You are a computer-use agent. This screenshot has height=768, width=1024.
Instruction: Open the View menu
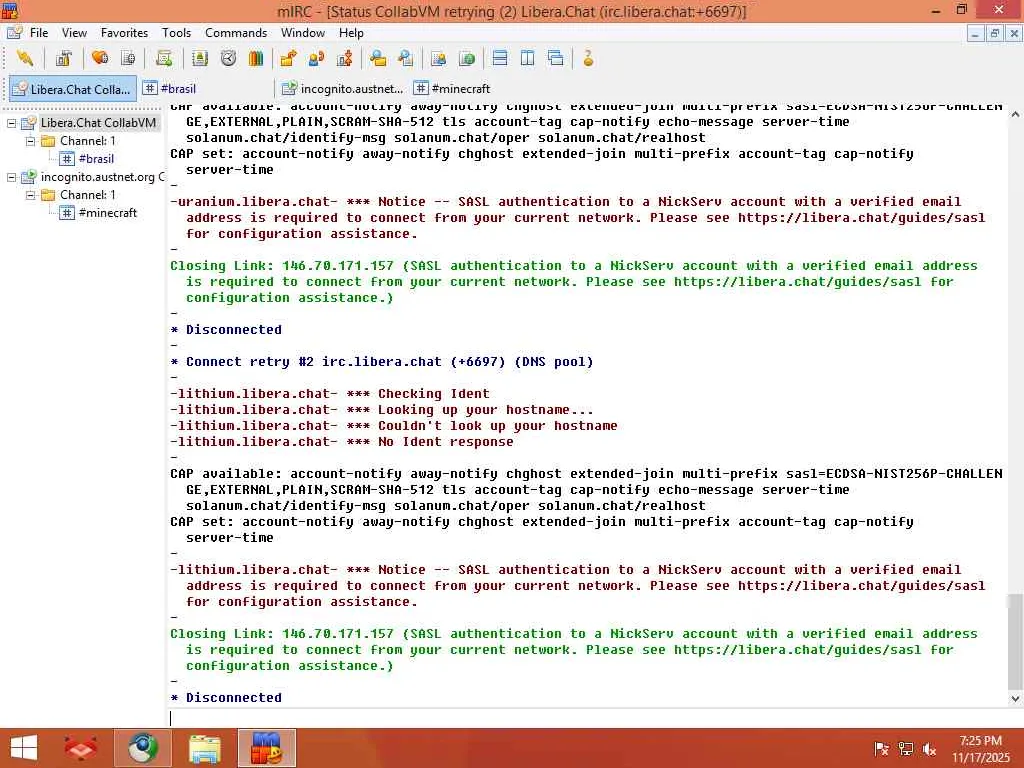click(x=74, y=33)
